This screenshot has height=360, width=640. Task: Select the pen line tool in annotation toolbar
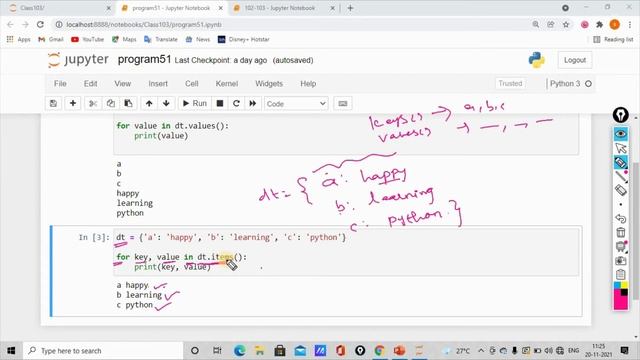coord(621,176)
